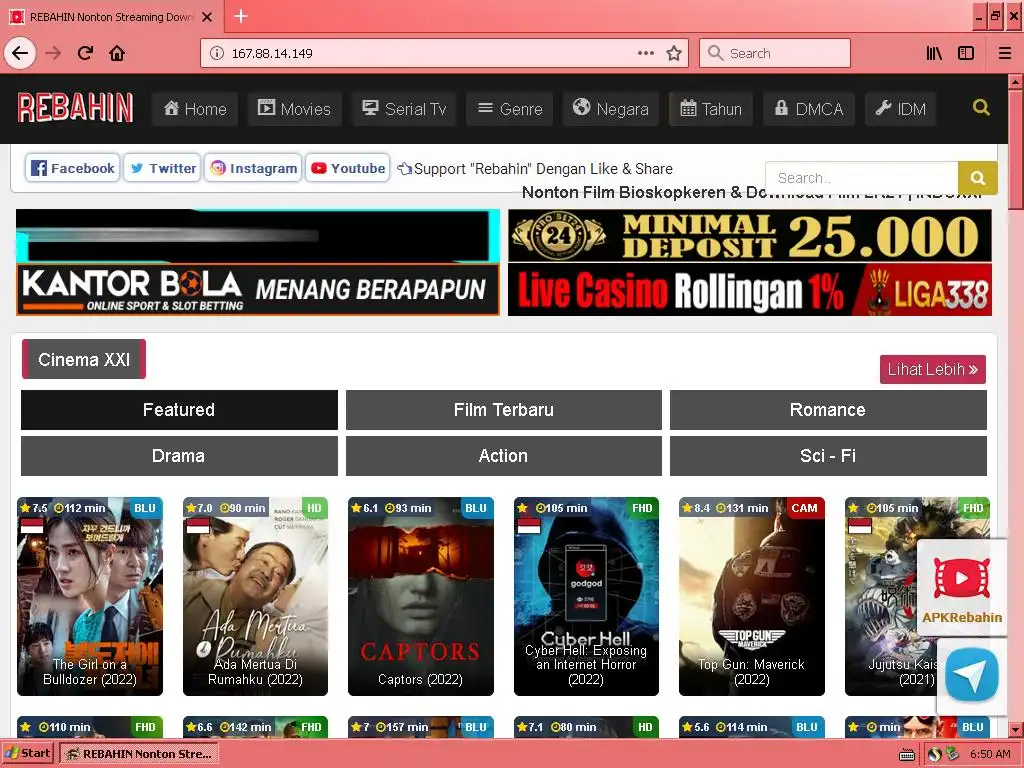The height and width of the screenshot is (768, 1024).
Task: Open the Serial Tv menu item
Action: point(404,108)
